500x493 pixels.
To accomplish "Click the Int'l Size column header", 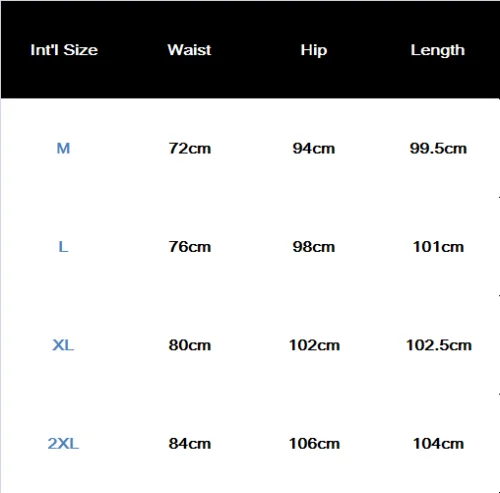I will point(64,50).
